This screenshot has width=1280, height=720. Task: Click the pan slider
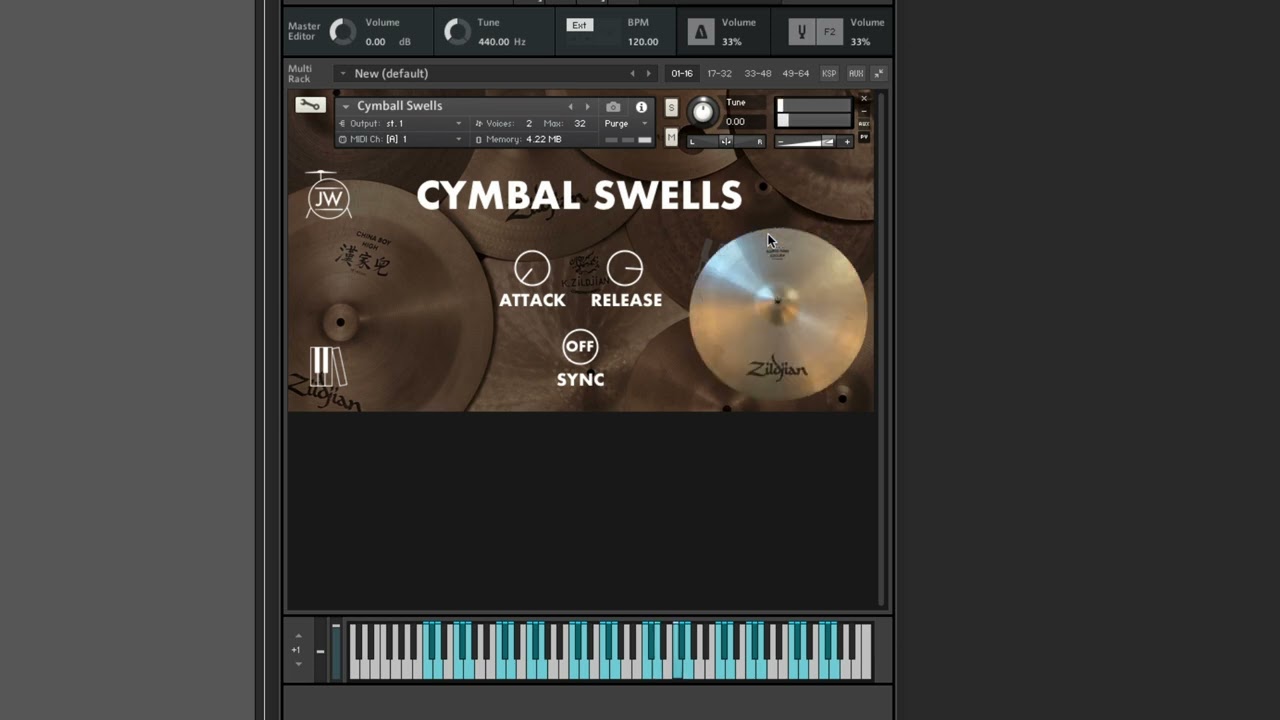726,141
